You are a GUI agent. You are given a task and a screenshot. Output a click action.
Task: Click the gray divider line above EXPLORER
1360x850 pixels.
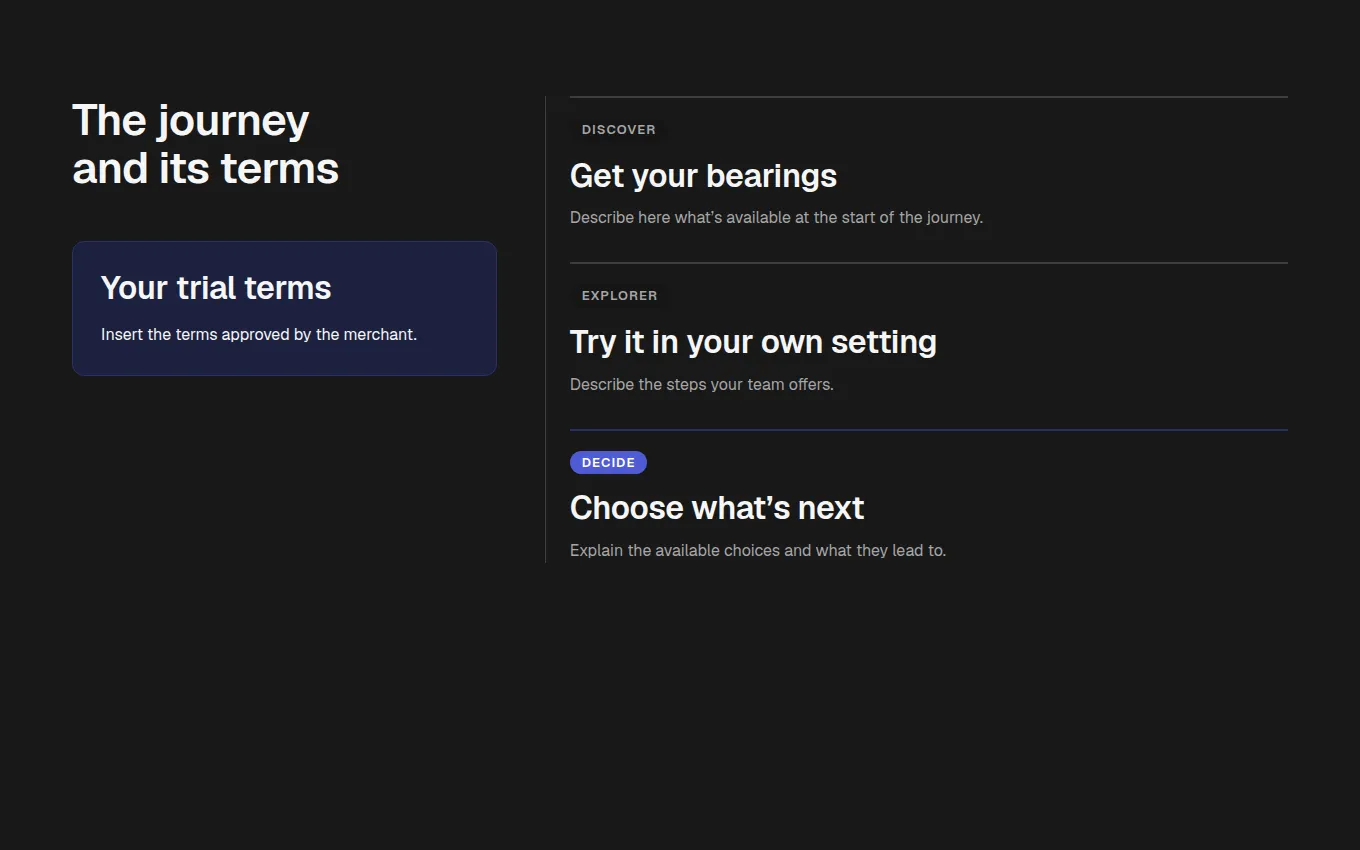tap(928, 263)
